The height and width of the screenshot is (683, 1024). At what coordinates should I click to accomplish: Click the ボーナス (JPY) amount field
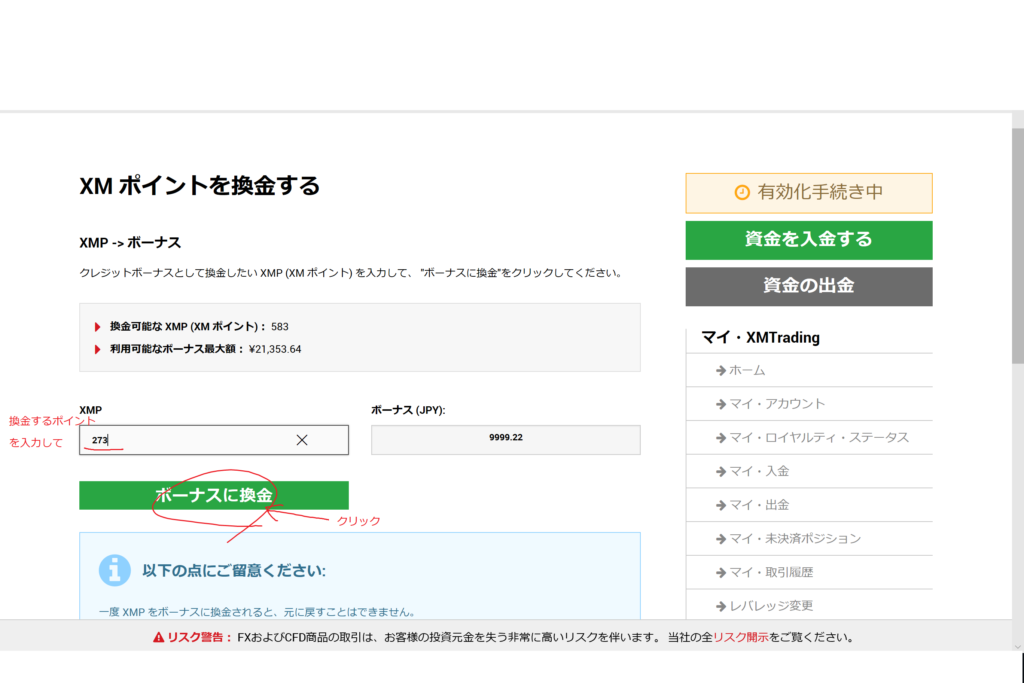click(x=505, y=440)
